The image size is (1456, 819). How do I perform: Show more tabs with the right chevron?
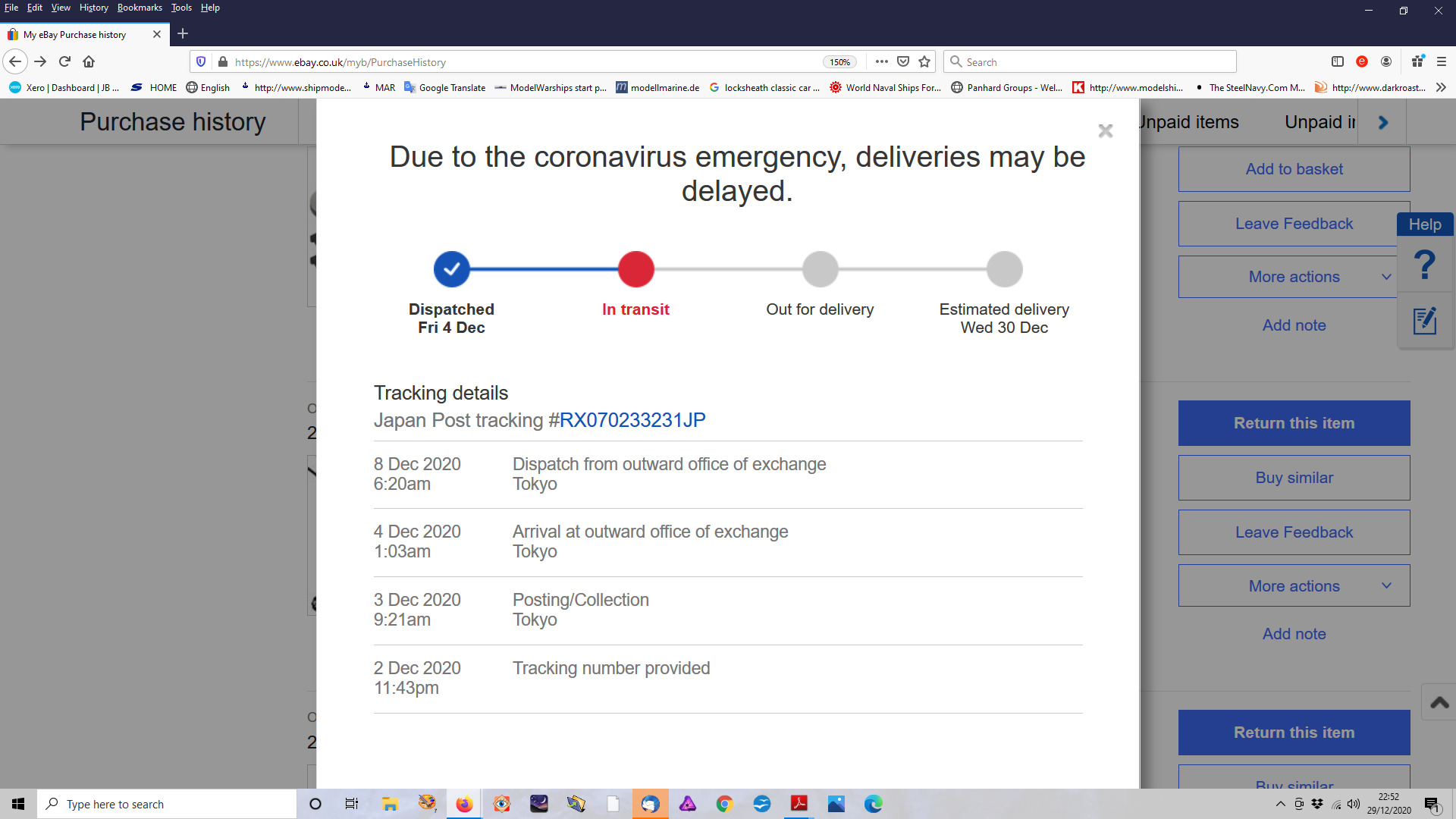pos(1383,122)
